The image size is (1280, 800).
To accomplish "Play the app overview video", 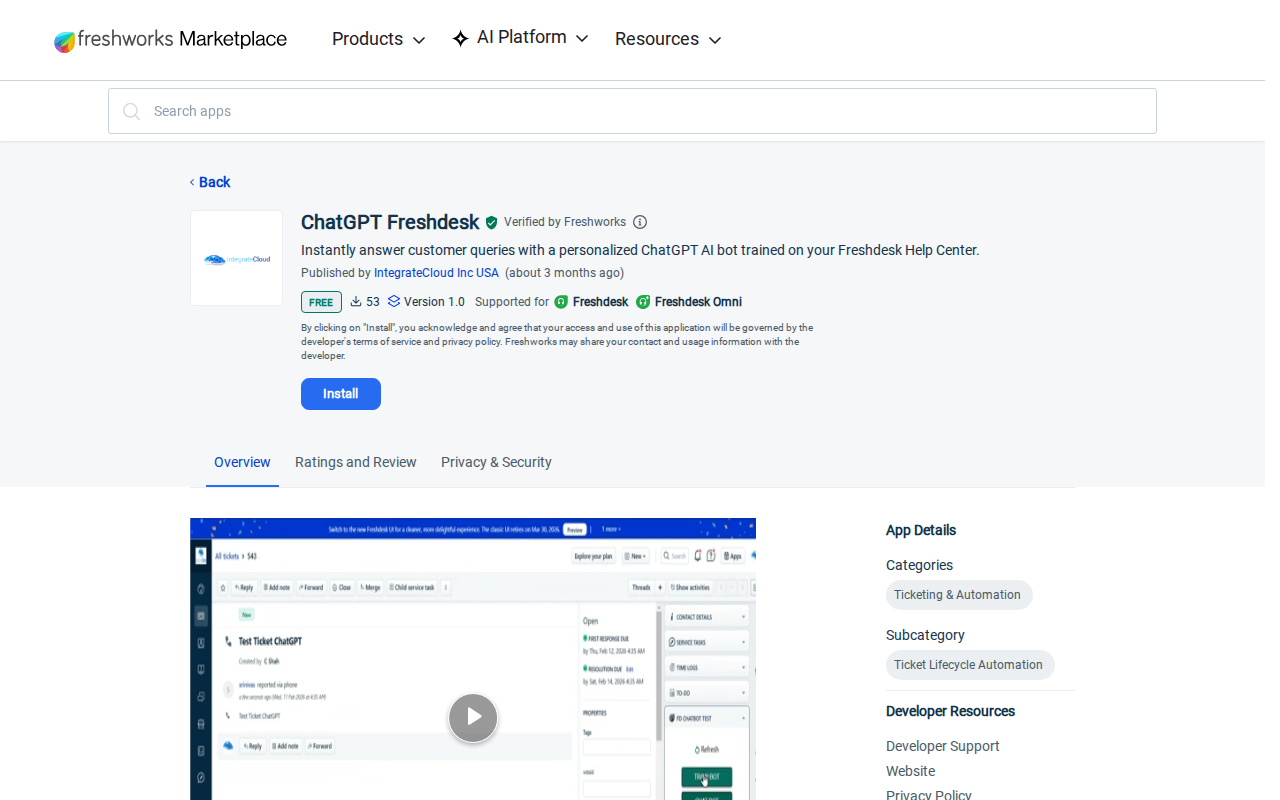I will pos(473,717).
